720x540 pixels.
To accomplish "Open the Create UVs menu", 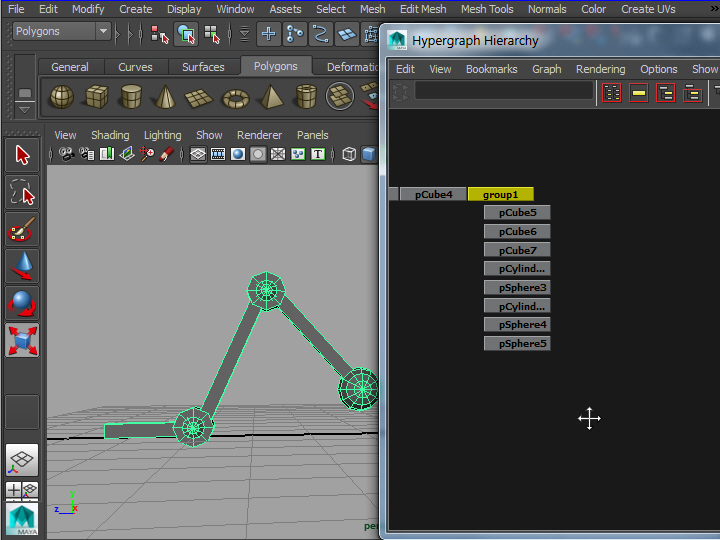I will (x=648, y=9).
